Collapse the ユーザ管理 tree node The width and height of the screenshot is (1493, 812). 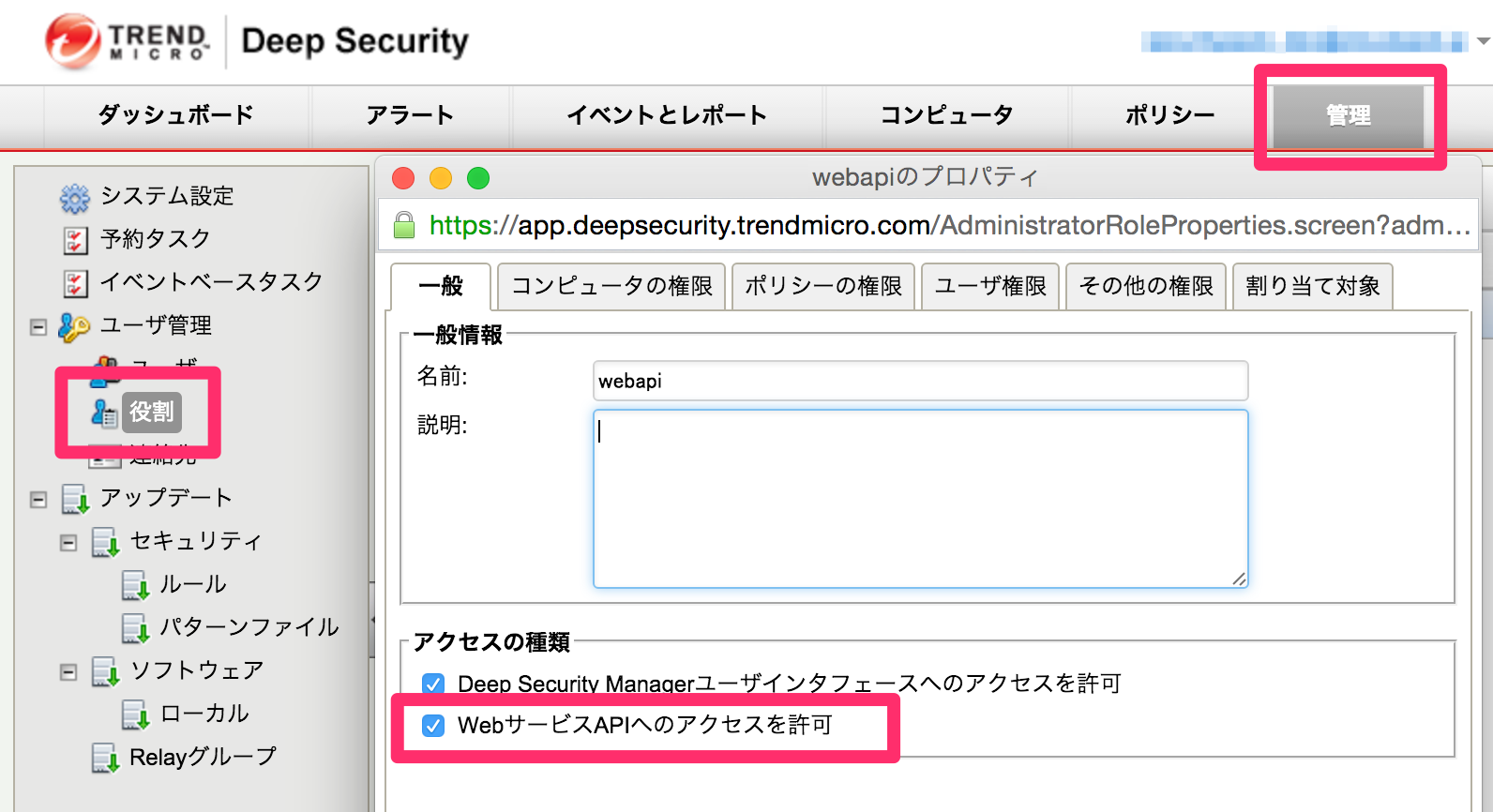pyautogui.click(x=38, y=327)
